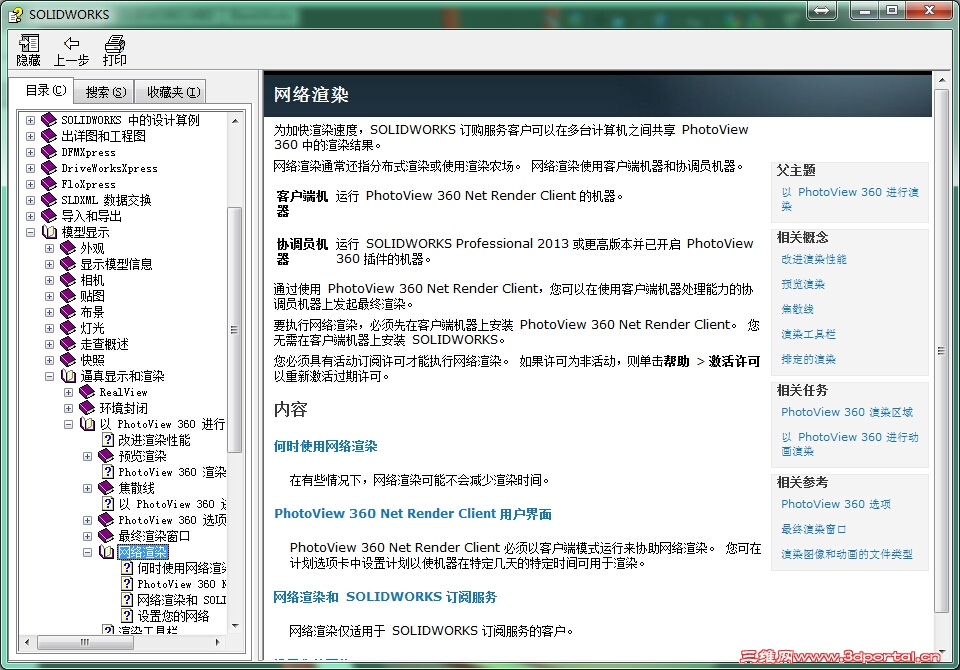
Task: Click the tree pane horizontal scrollbar thumb
Action: click(84, 642)
